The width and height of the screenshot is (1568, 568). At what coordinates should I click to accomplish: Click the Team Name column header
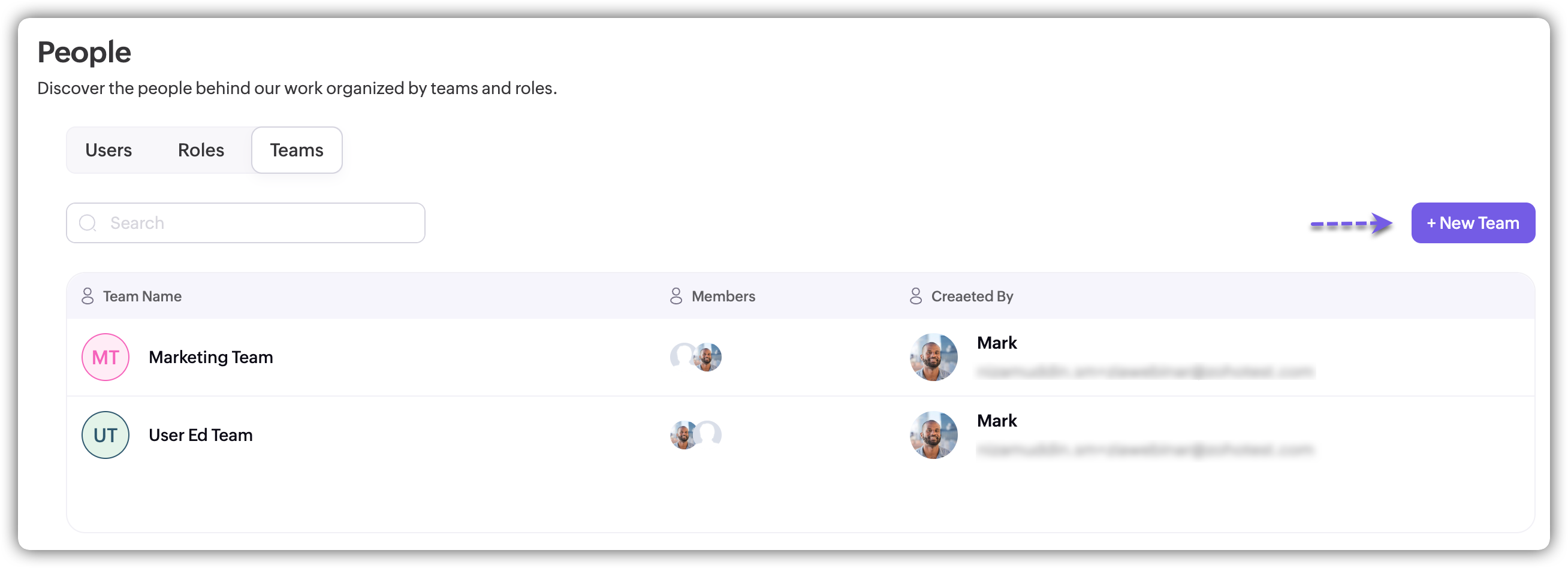(142, 296)
